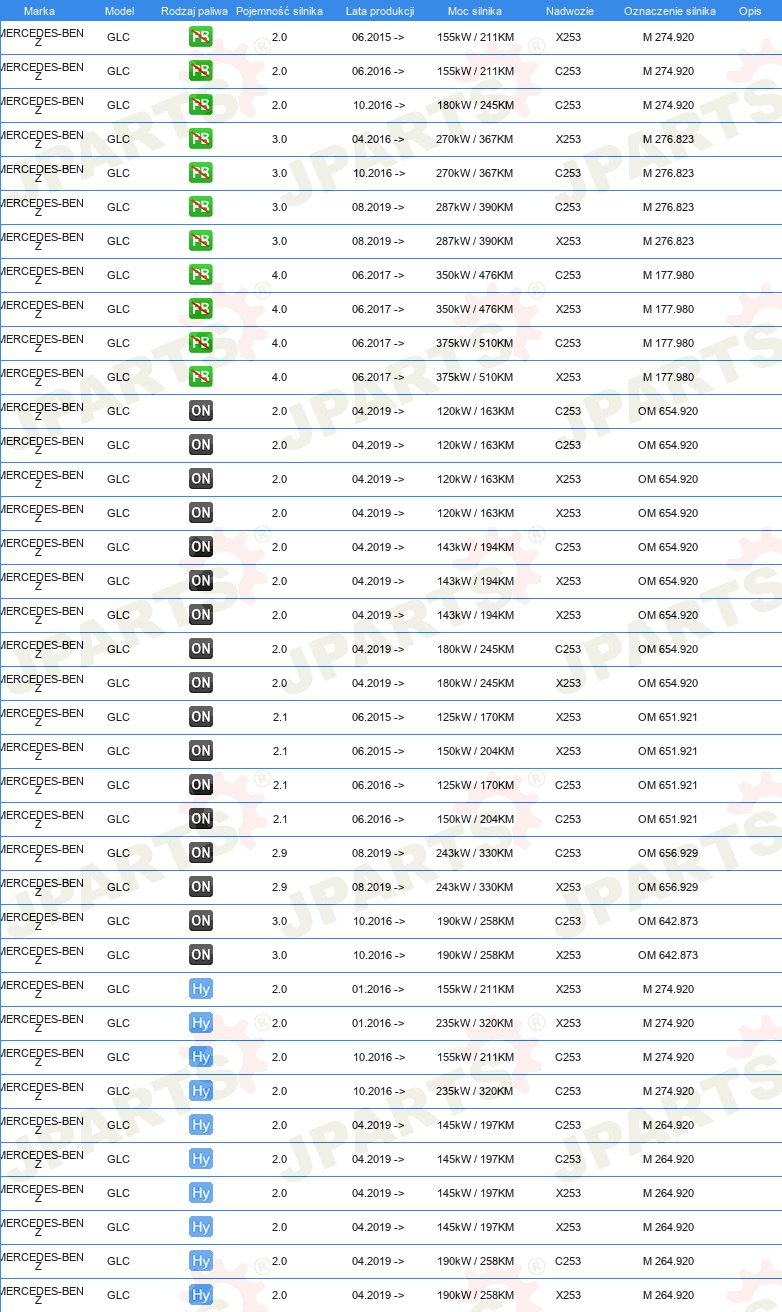Click the Hy icon in the 10.2016 235kW C253 row
The image size is (782, 1312).
click(201, 1092)
